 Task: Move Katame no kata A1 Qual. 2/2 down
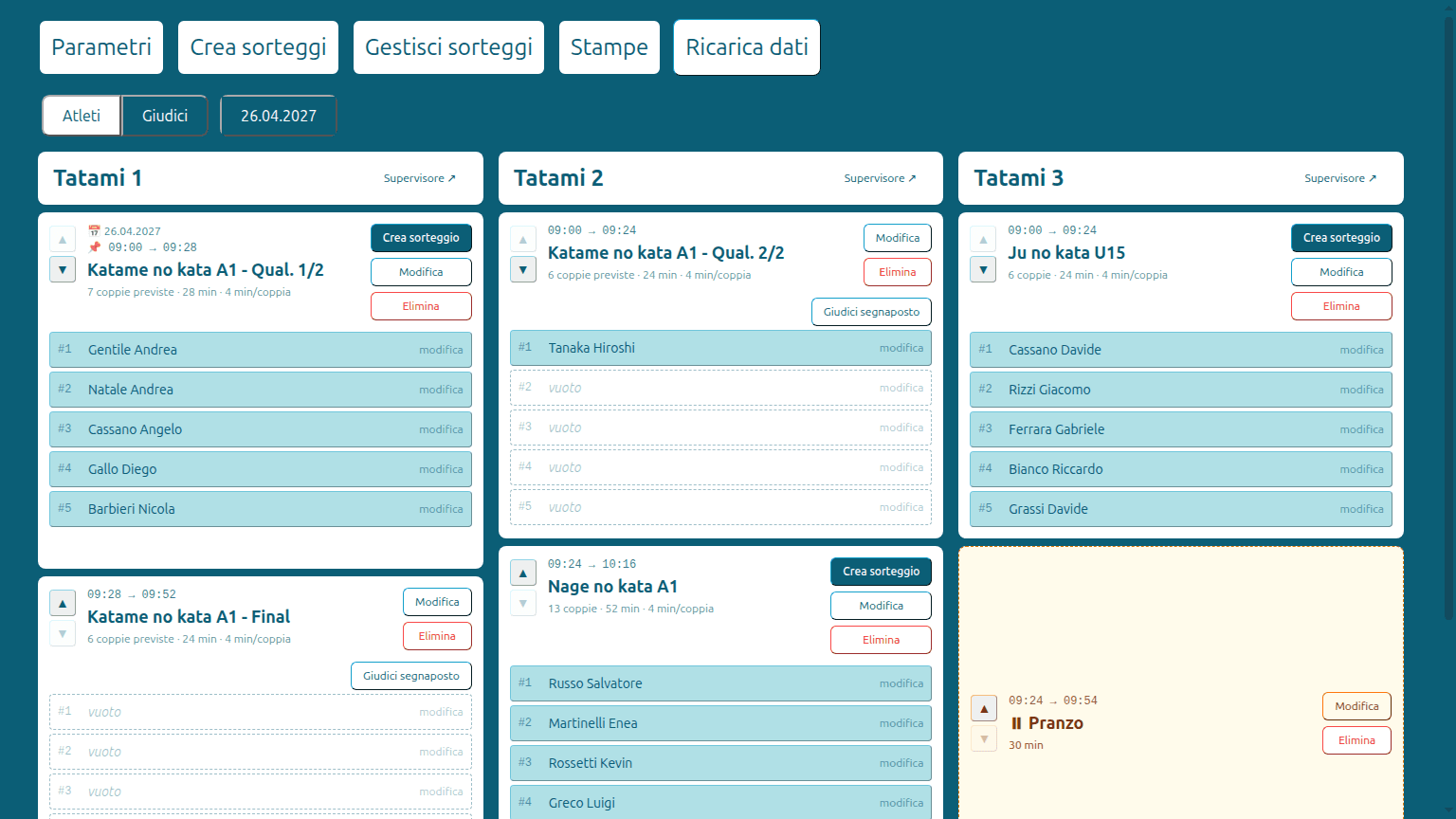[x=523, y=270]
